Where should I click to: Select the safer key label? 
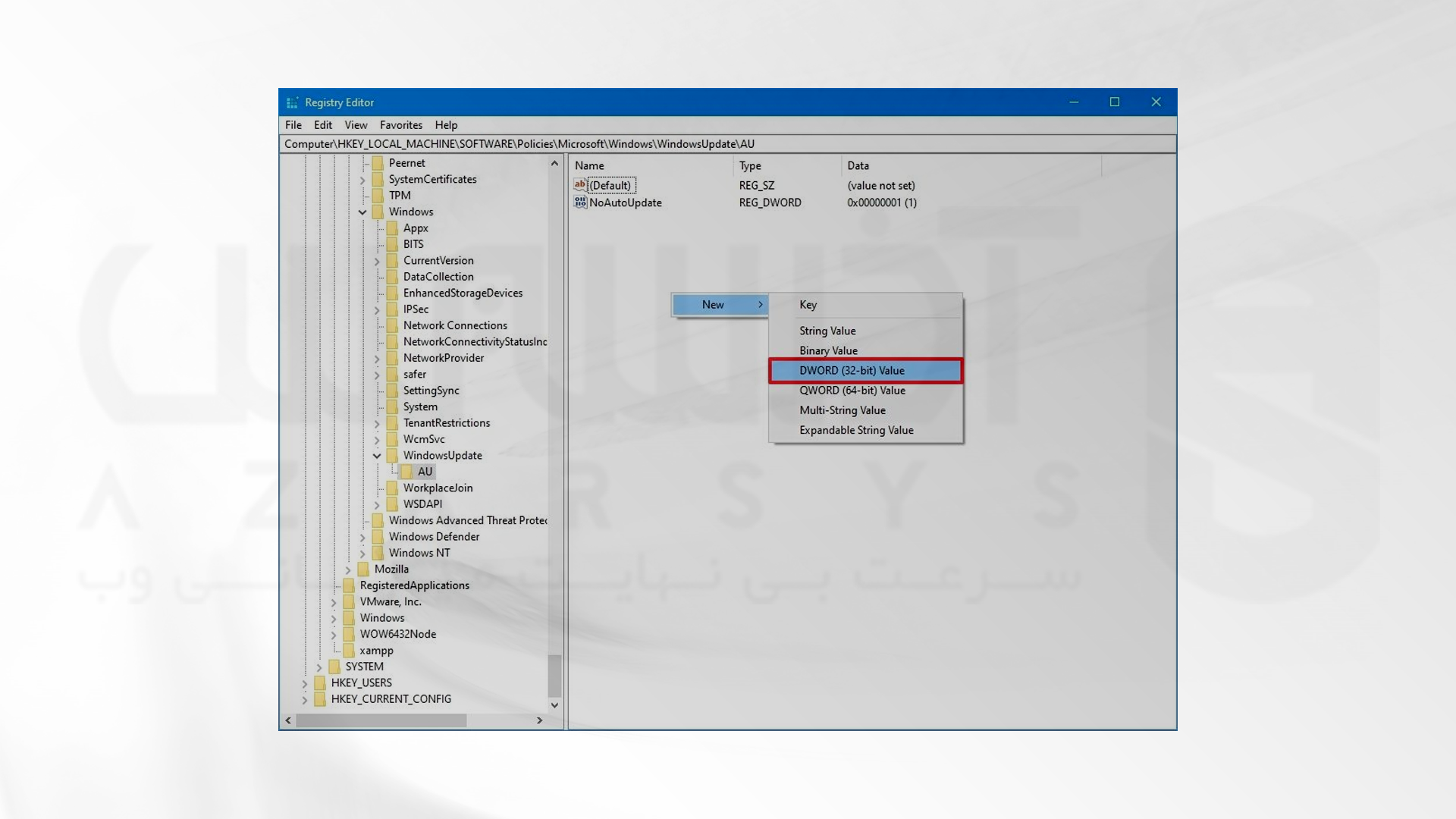coord(415,375)
